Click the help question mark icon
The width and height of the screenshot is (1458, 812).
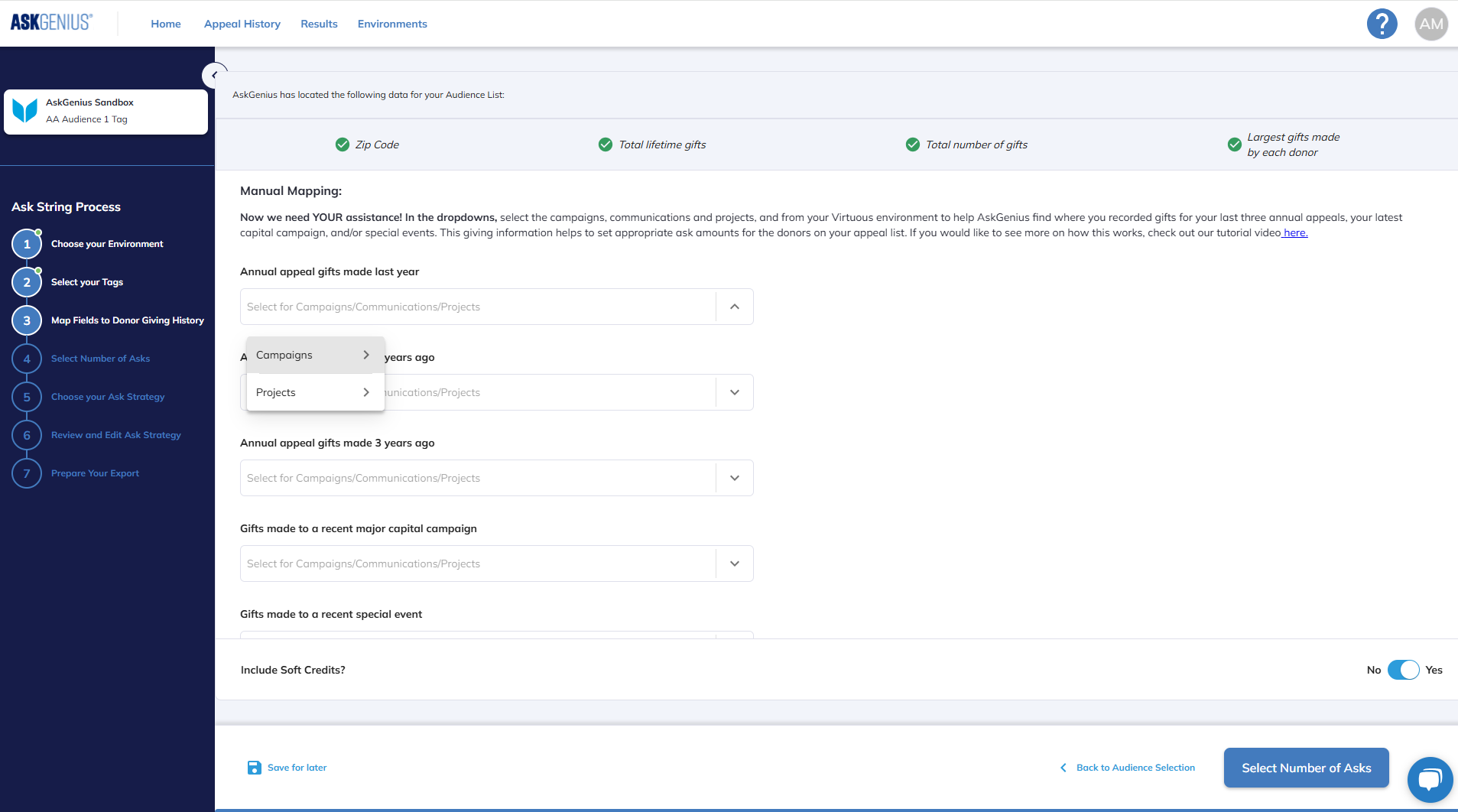(1382, 24)
